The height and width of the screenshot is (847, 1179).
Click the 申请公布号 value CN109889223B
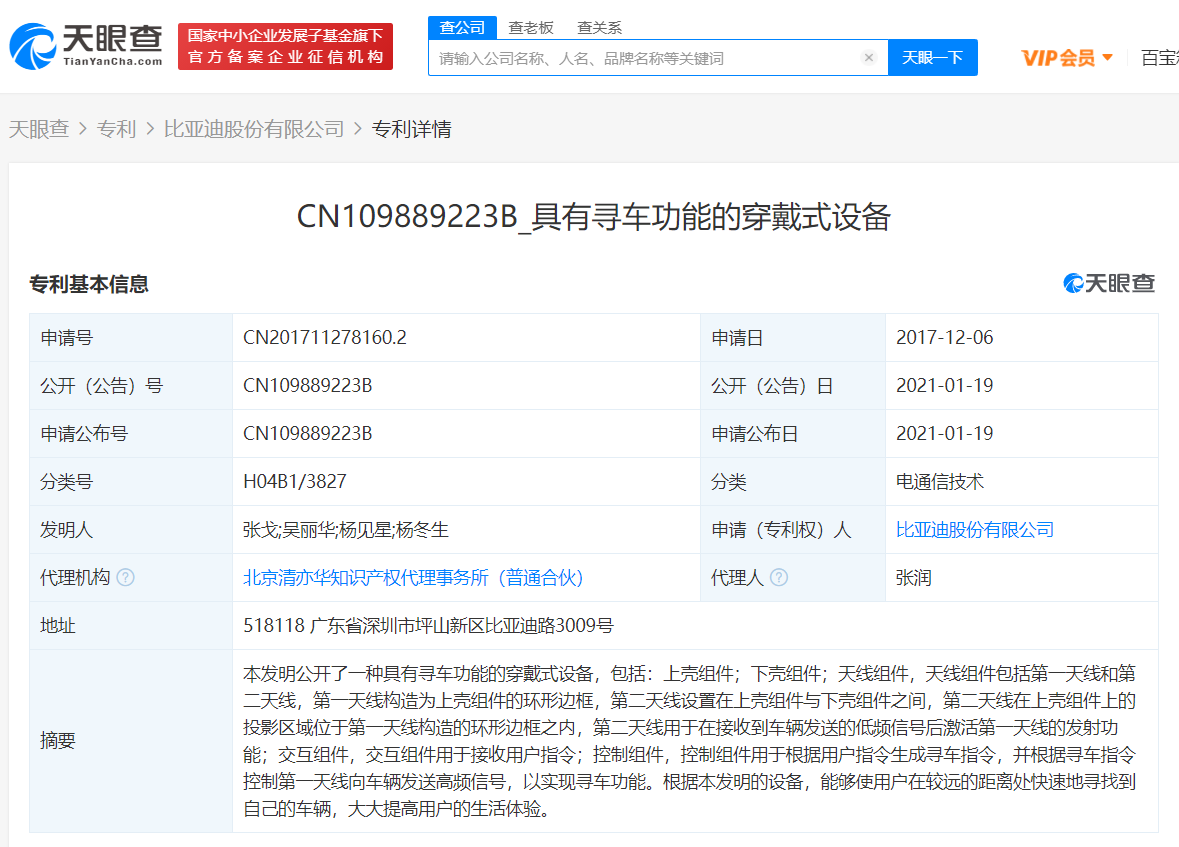click(x=308, y=433)
